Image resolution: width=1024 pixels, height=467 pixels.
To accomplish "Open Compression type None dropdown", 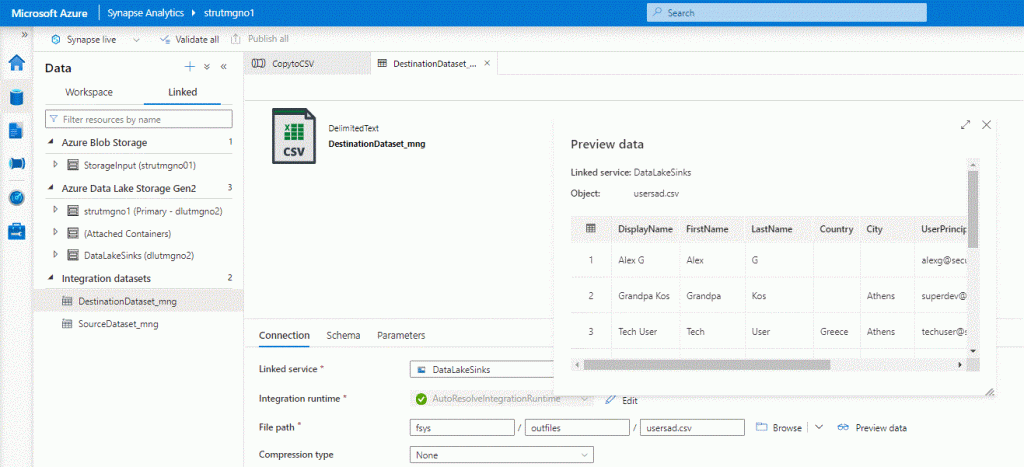I will tap(502, 455).
